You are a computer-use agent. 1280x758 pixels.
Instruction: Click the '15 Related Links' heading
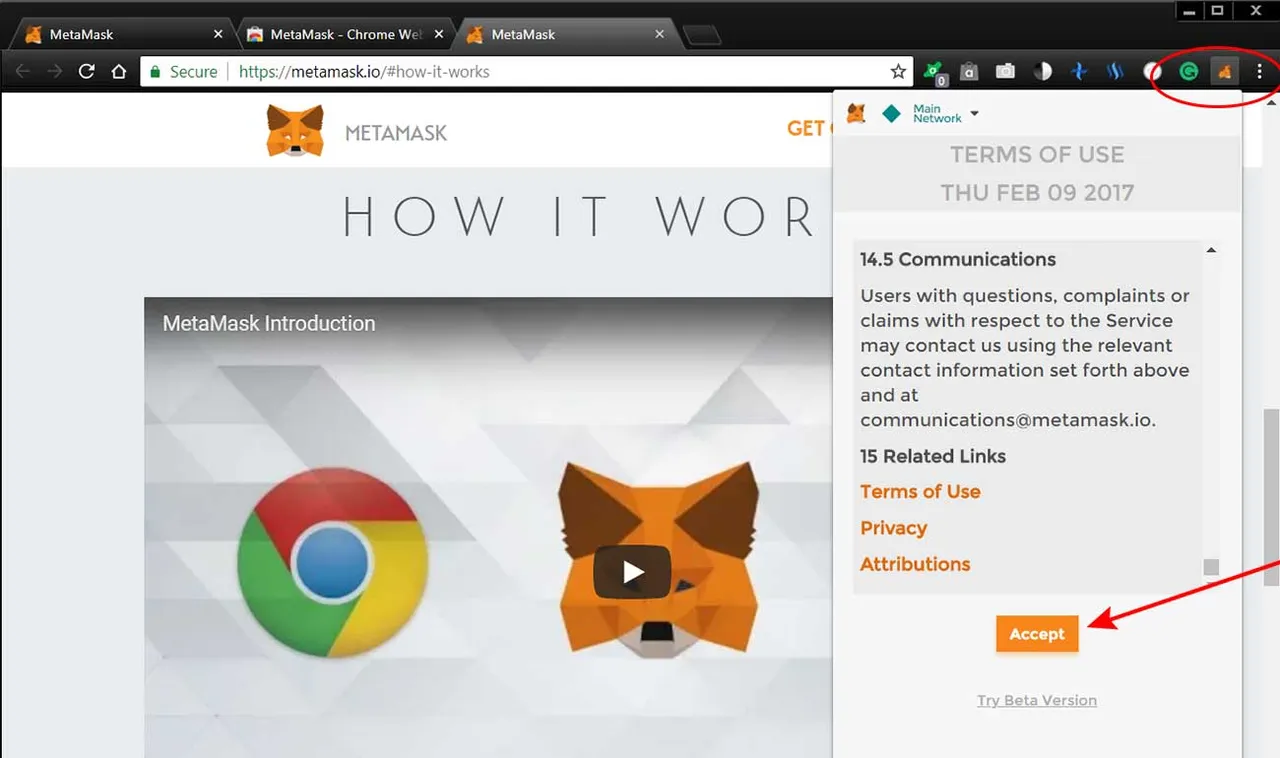(933, 456)
